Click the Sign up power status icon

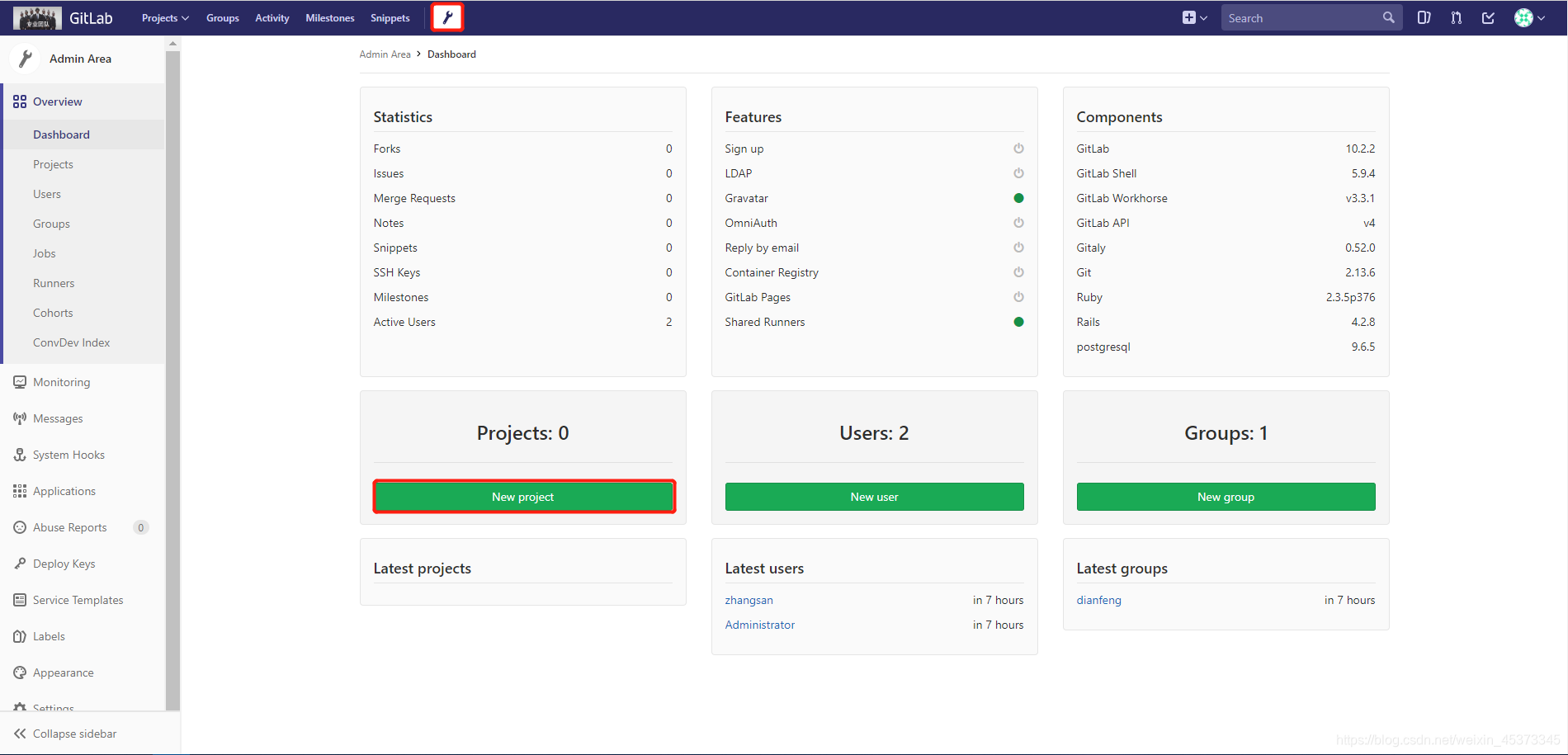tap(1018, 149)
